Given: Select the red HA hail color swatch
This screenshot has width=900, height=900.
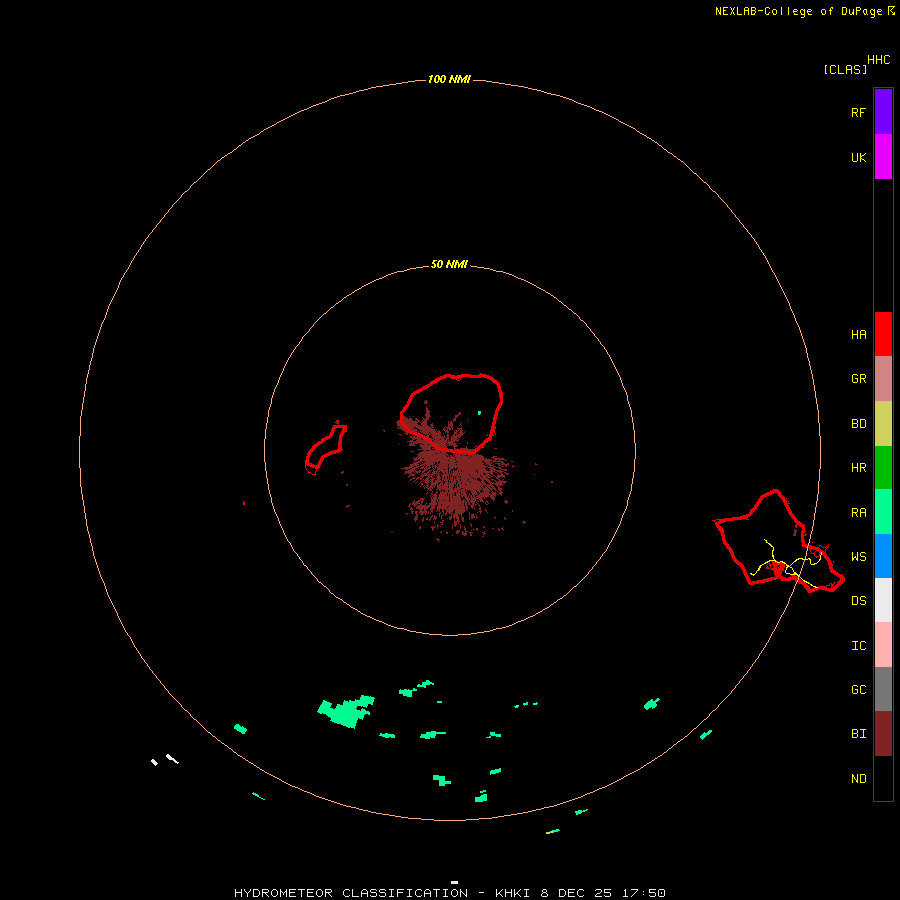Looking at the screenshot, I should point(883,334).
